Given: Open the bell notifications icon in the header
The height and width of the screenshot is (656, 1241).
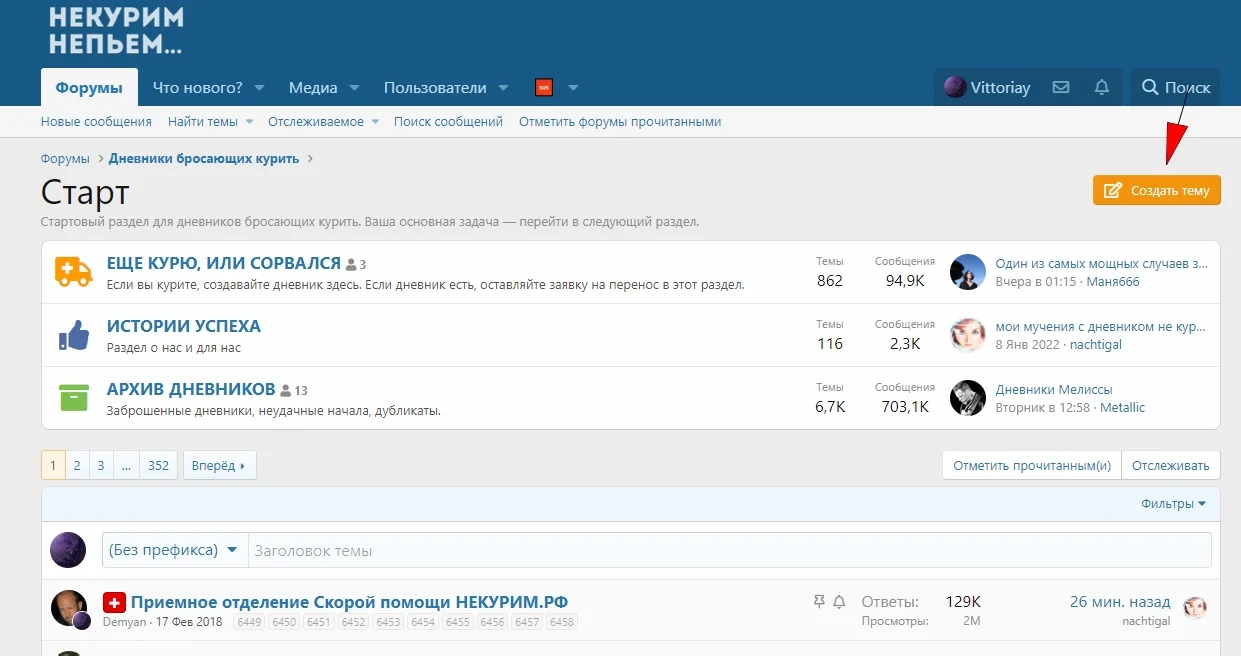Looking at the screenshot, I should [x=1101, y=87].
